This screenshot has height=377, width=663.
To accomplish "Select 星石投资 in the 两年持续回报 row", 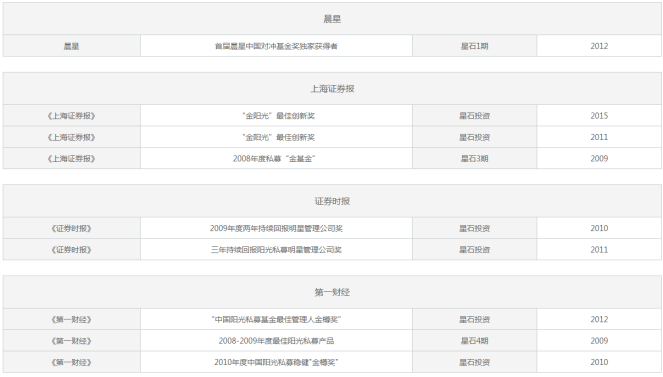I will click(x=474, y=228).
